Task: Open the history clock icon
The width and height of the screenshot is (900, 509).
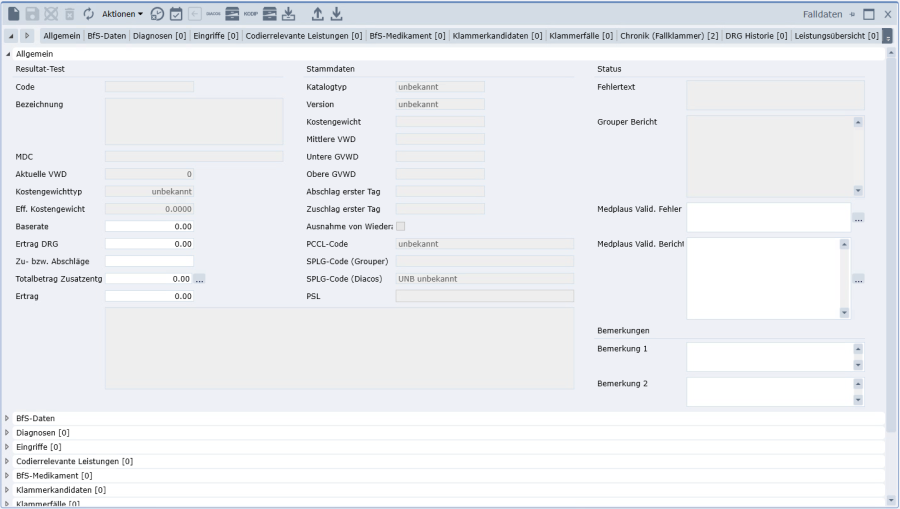Action: (157, 15)
